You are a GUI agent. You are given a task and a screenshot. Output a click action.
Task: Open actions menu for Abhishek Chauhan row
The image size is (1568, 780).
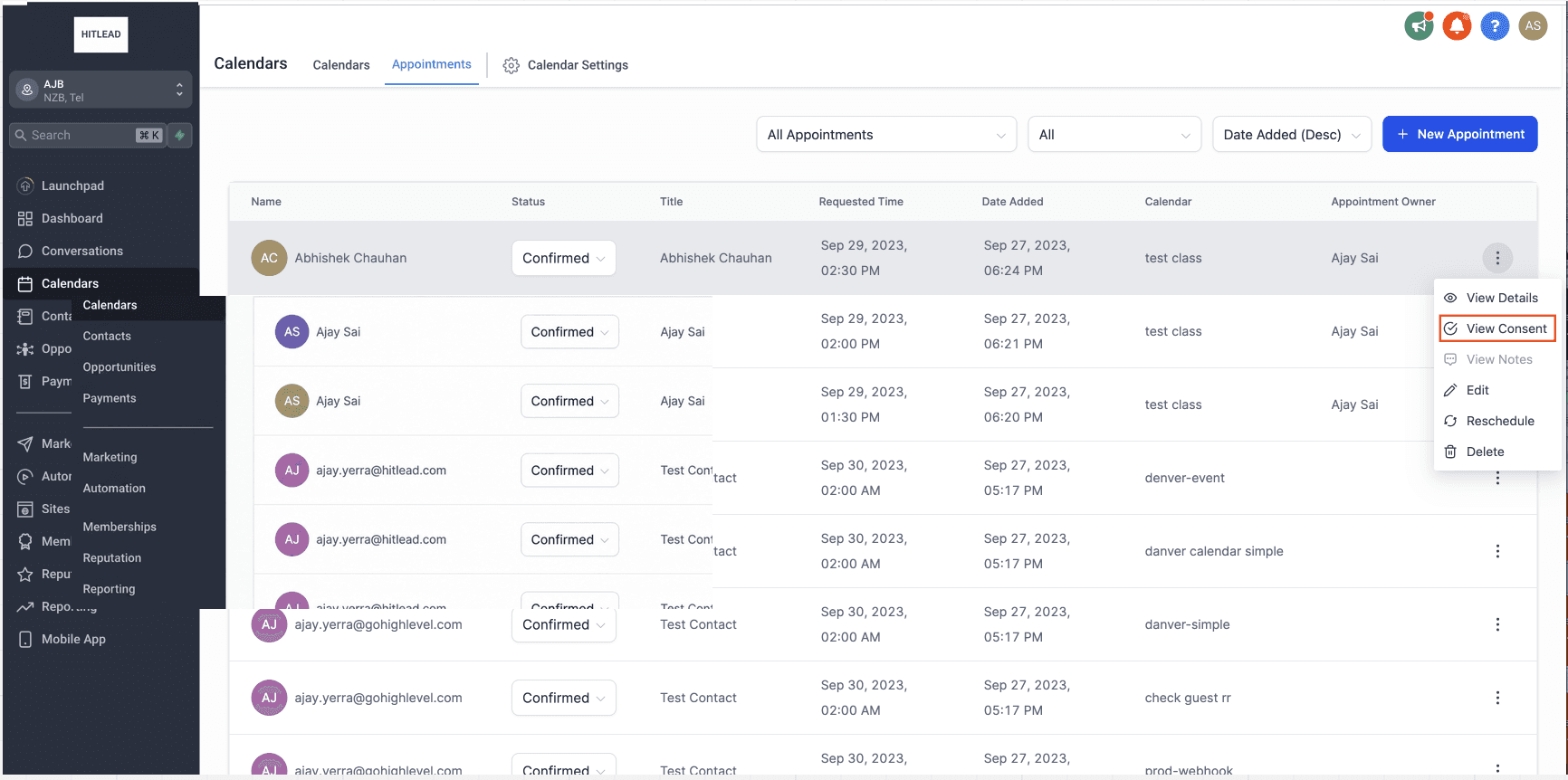tap(1497, 258)
